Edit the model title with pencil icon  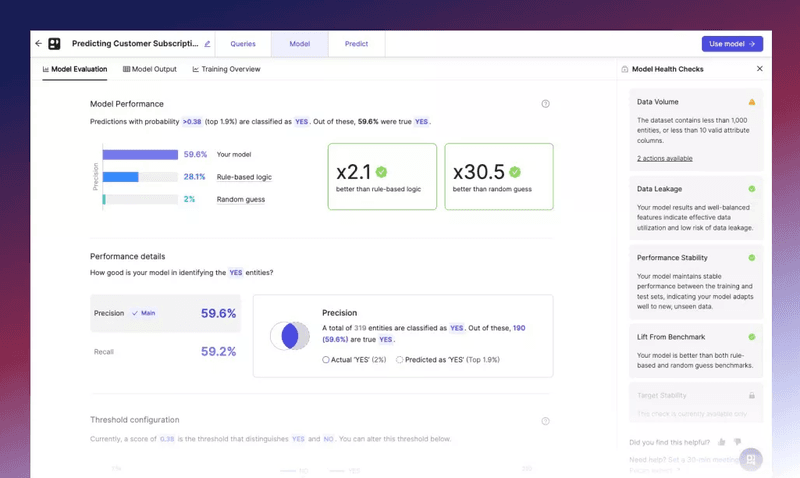(207, 44)
